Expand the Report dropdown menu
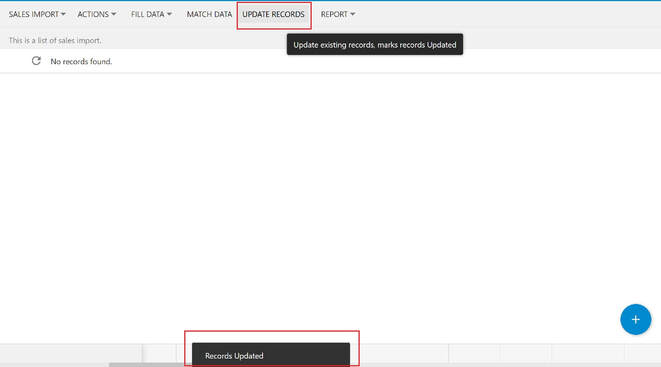The height and width of the screenshot is (367, 661). tap(338, 14)
